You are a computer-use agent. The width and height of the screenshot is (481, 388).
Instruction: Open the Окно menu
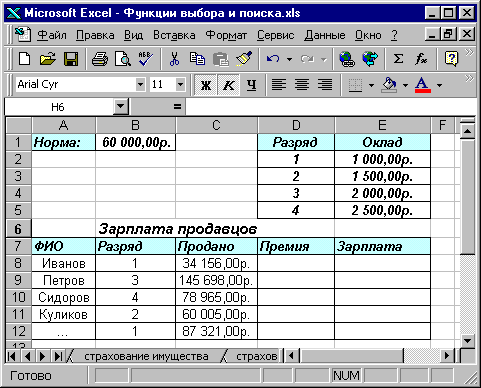tap(368, 35)
